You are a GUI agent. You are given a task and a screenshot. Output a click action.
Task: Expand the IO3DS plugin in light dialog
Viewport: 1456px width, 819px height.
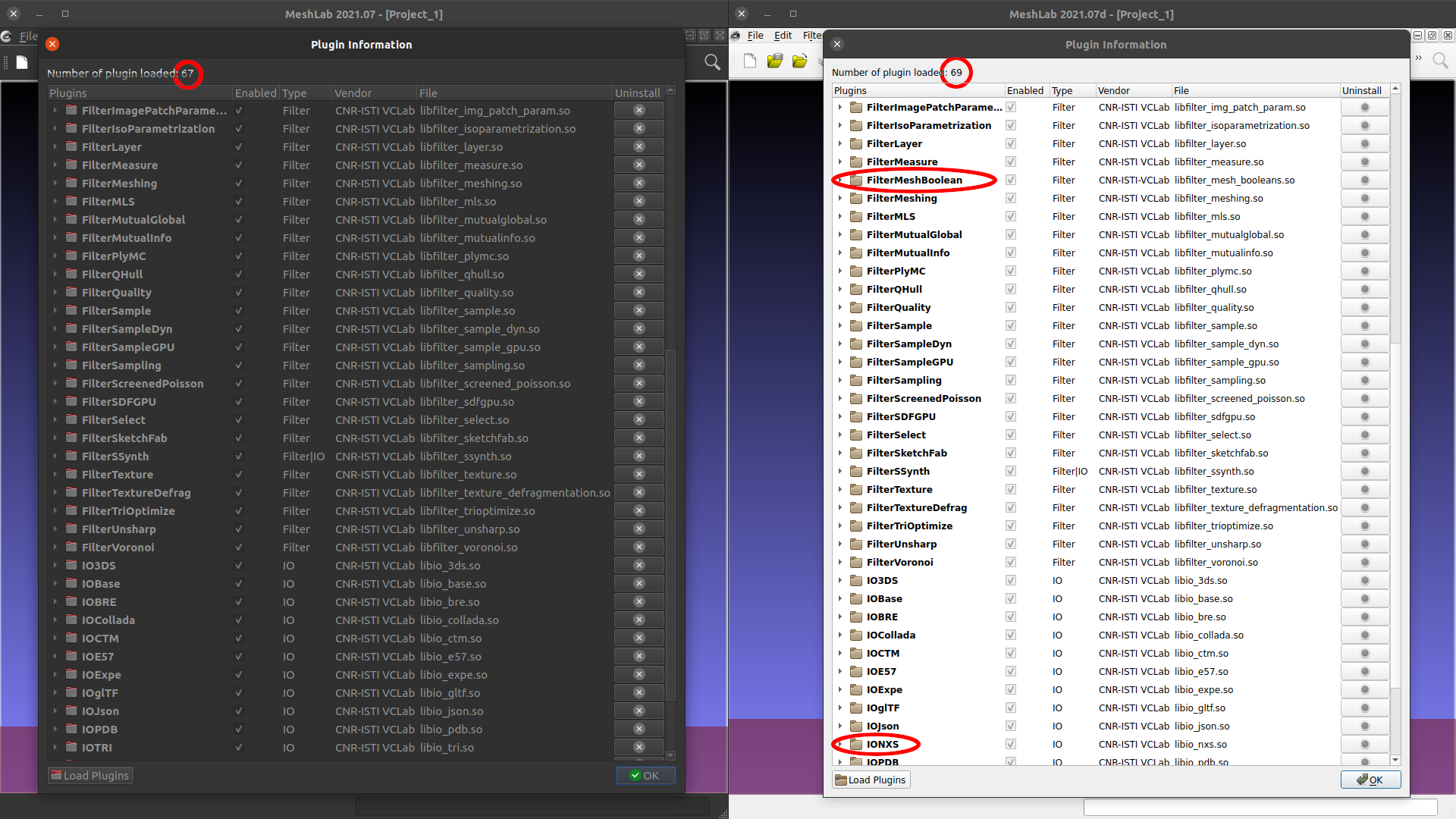(840, 581)
